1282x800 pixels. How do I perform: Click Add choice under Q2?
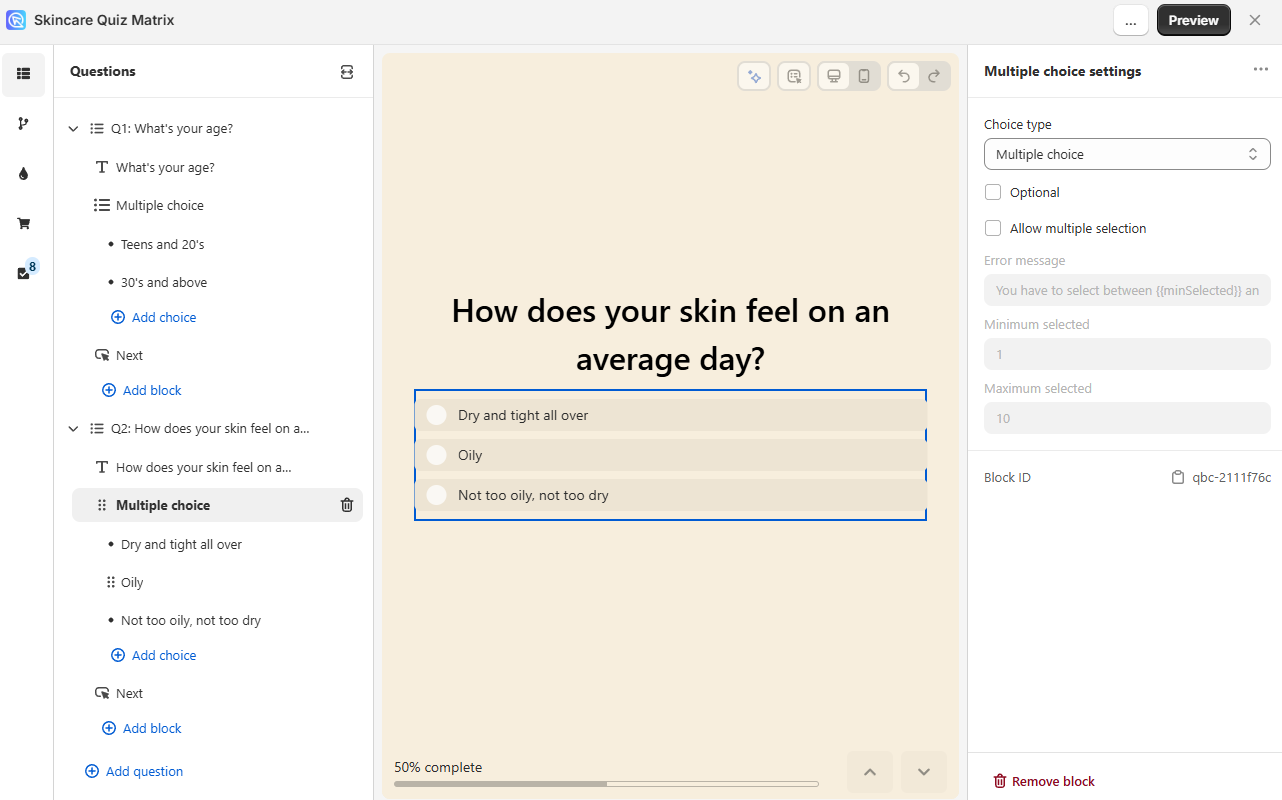coord(153,655)
